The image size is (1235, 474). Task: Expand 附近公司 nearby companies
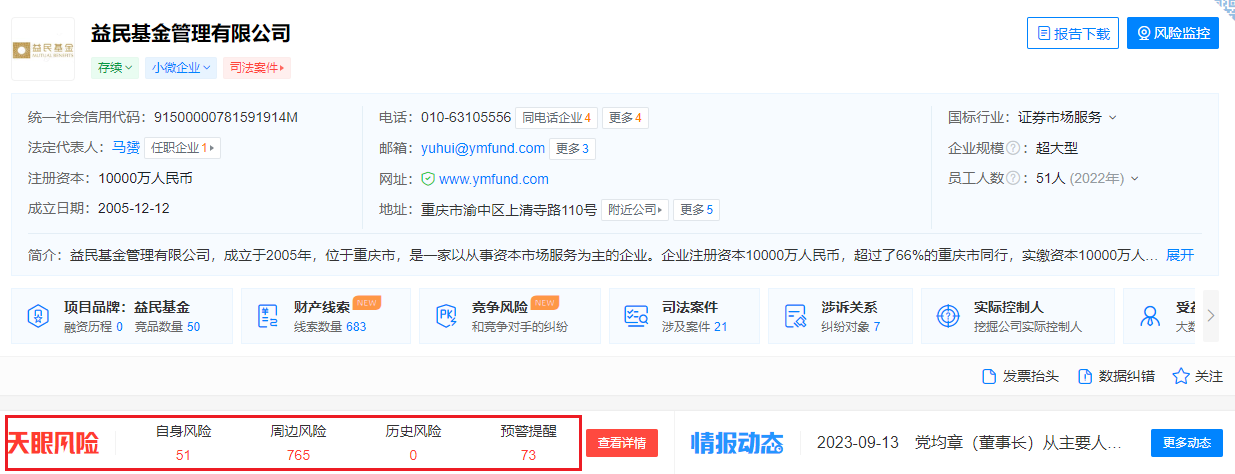coord(635,210)
